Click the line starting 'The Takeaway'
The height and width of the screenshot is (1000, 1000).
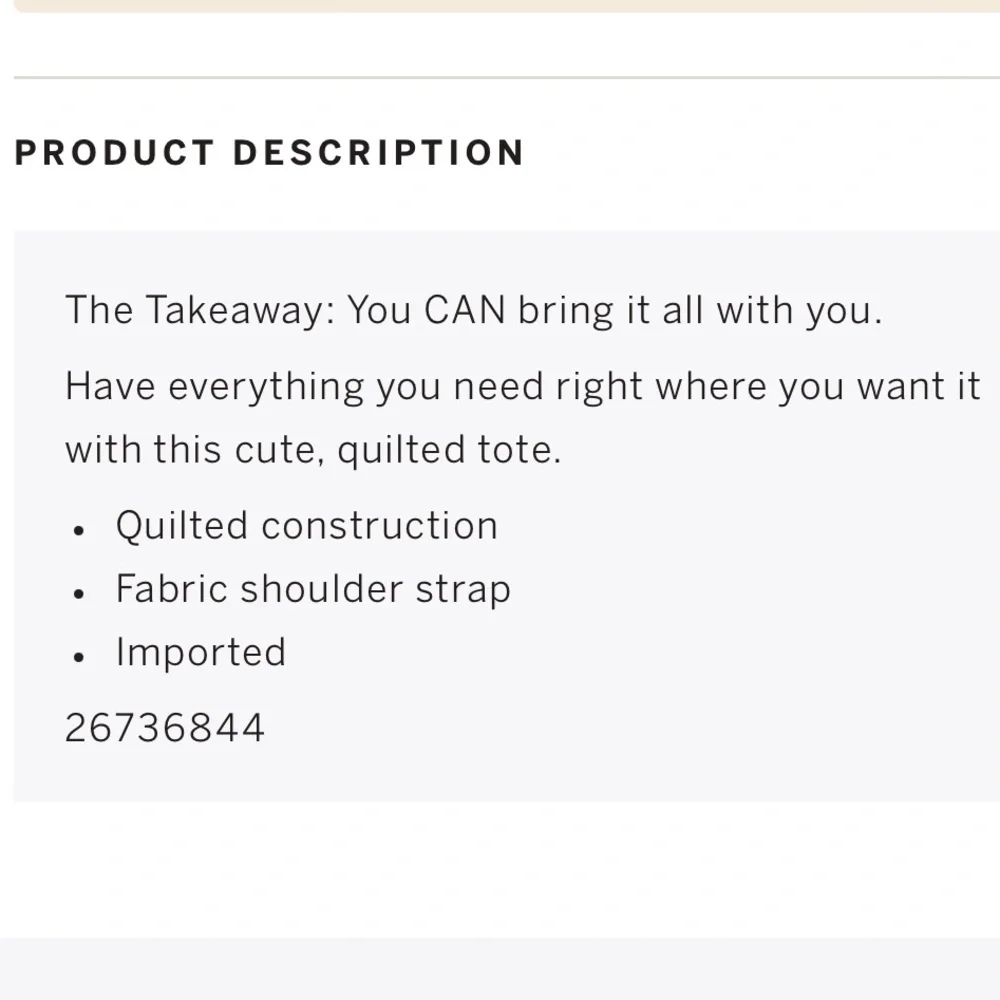click(x=474, y=311)
